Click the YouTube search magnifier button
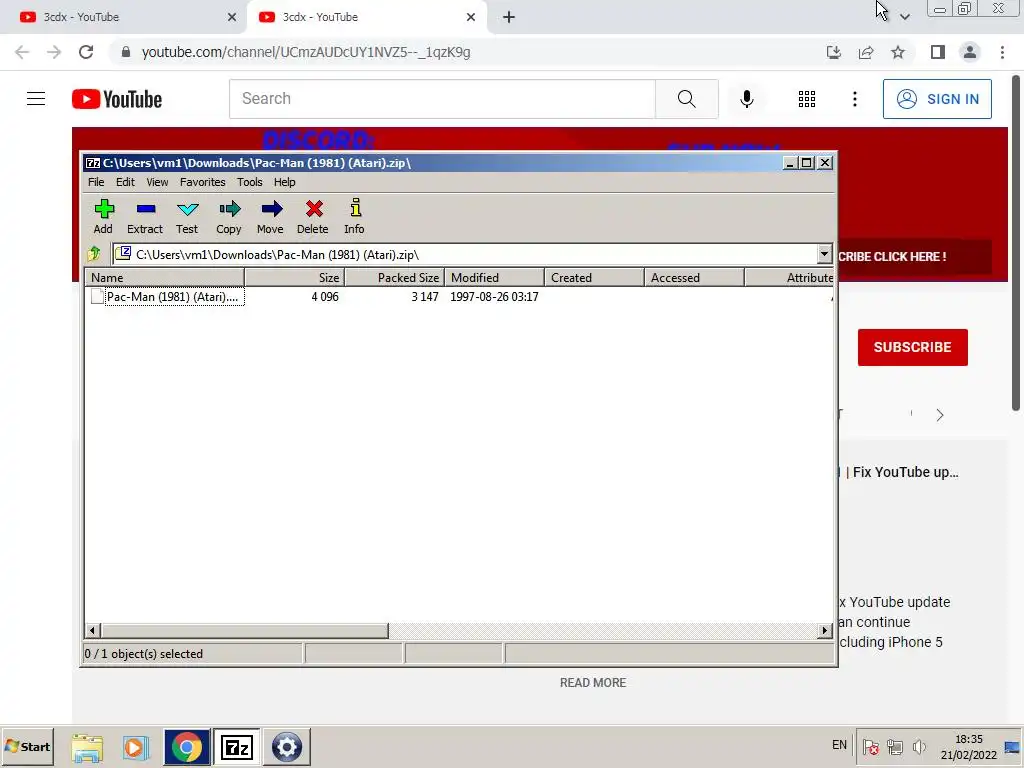 pos(686,99)
